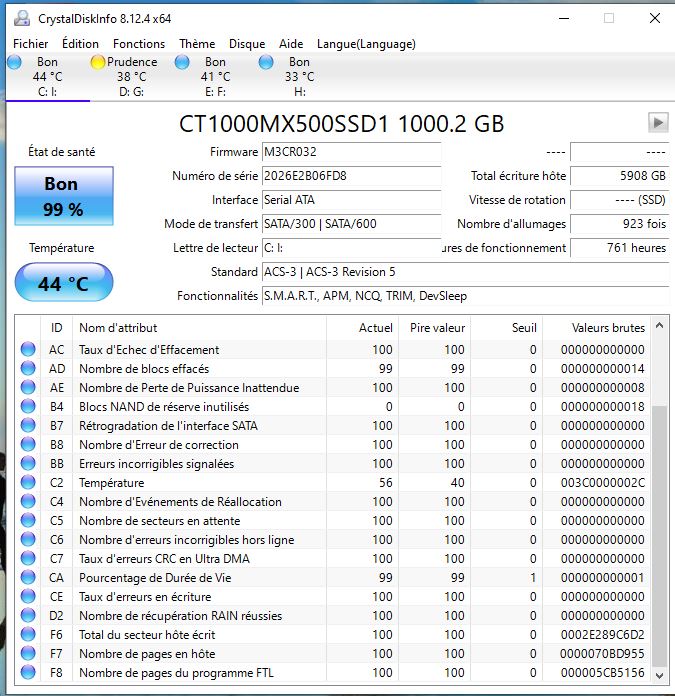Click the Firmware field M3CR032
This screenshot has height=696, width=675.
click(351, 152)
